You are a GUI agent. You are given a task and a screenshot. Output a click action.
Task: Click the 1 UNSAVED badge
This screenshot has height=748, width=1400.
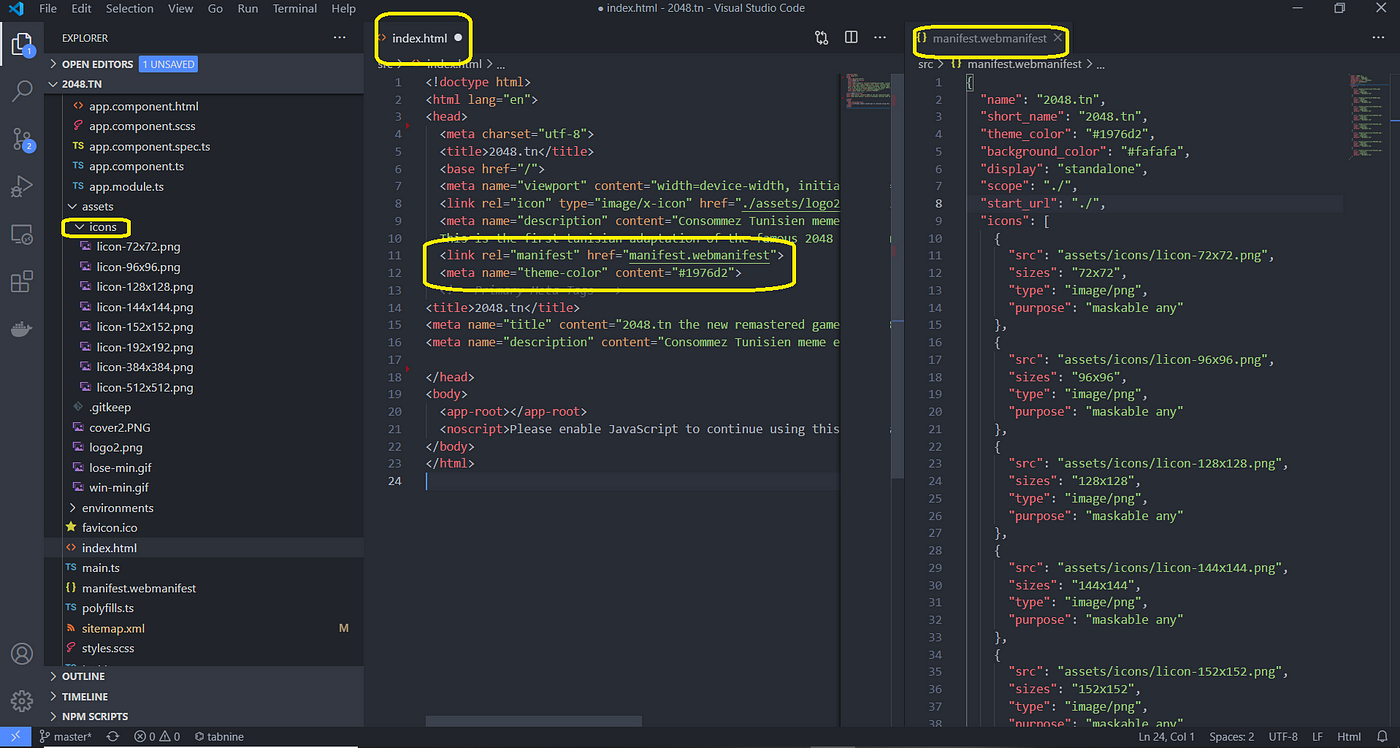tap(168, 64)
